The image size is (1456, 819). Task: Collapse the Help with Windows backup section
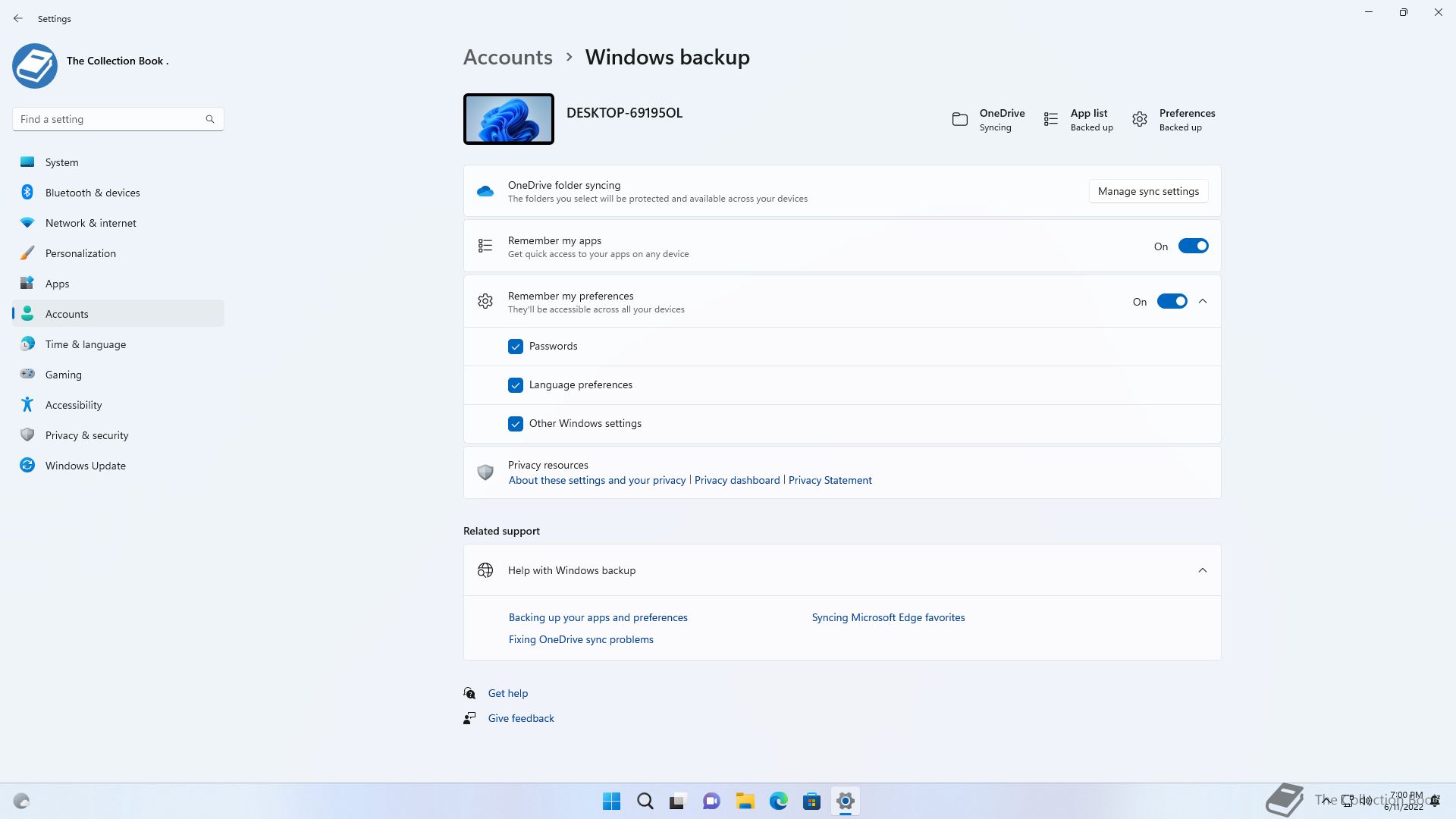tap(1203, 570)
